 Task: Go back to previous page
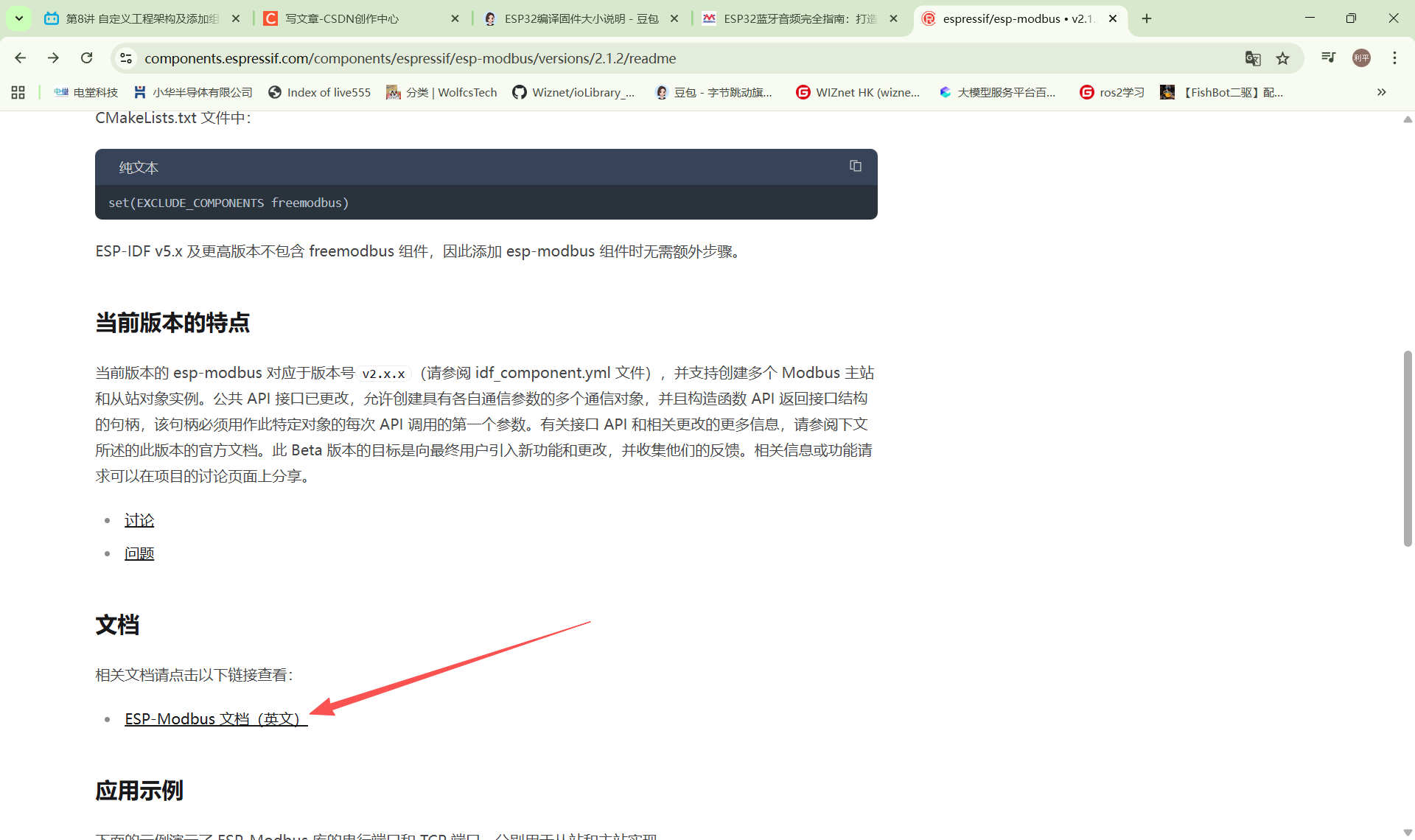pyautogui.click(x=21, y=58)
